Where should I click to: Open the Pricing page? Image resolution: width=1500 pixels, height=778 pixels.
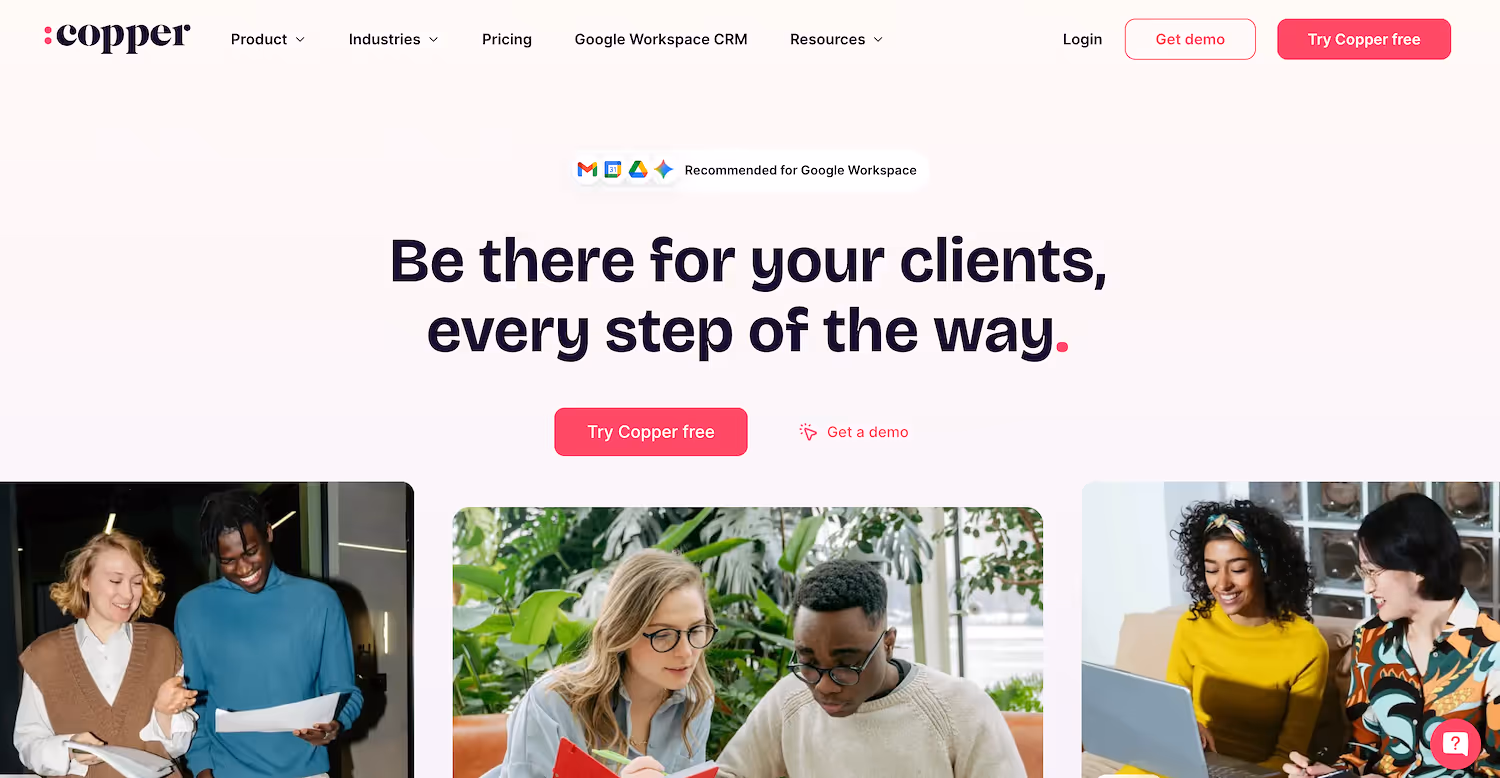(x=507, y=39)
